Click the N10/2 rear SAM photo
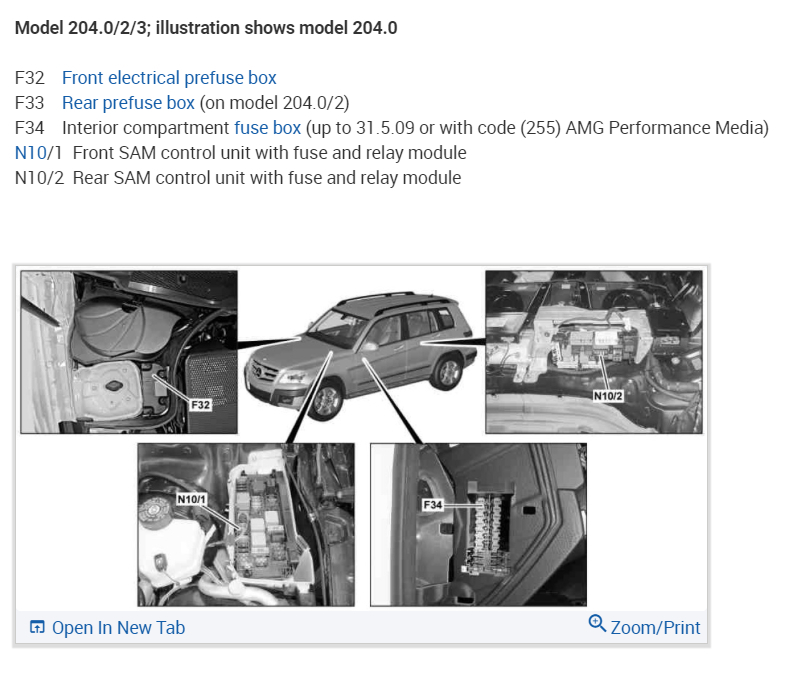 pos(594,352)
